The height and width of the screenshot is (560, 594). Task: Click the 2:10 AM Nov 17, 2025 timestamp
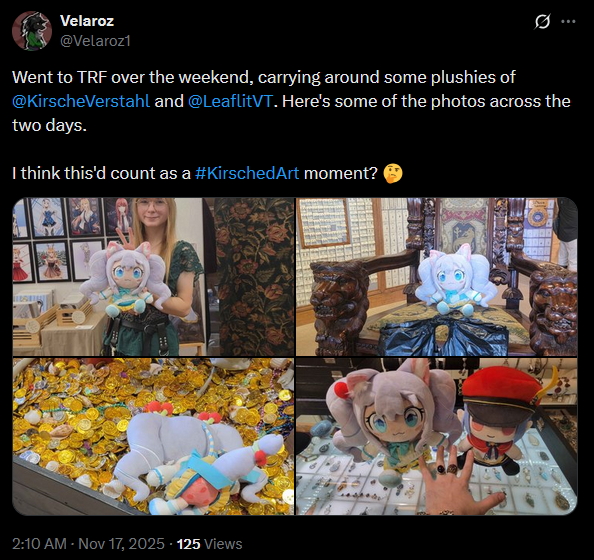[x=88, y=544]
